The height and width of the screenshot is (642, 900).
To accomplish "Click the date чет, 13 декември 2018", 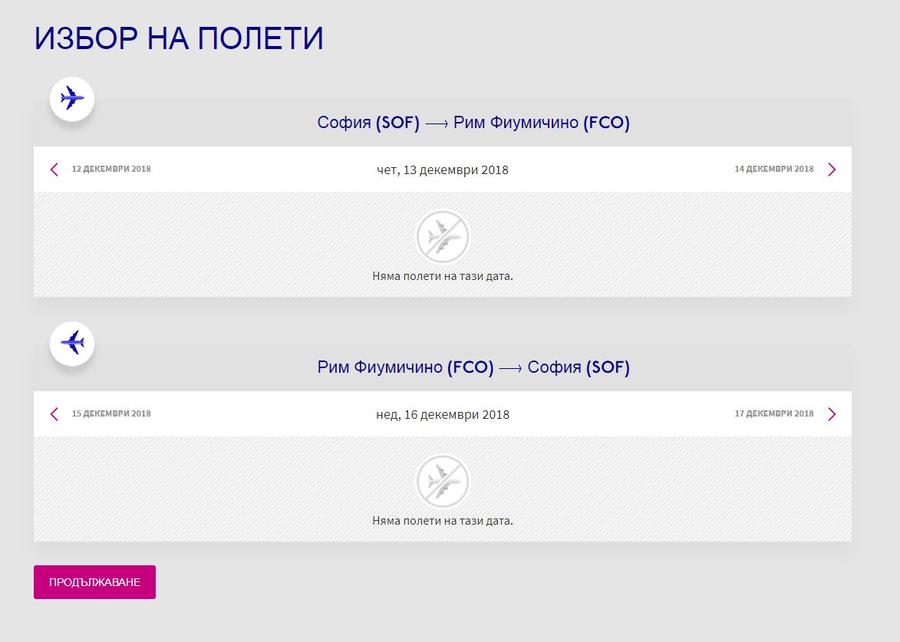I will coord(443,170).
